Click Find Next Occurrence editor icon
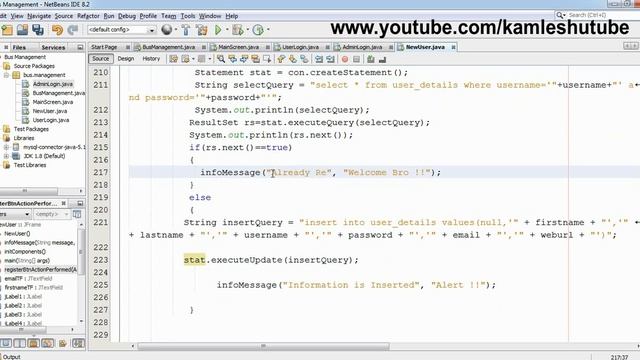 pos(244,59)
